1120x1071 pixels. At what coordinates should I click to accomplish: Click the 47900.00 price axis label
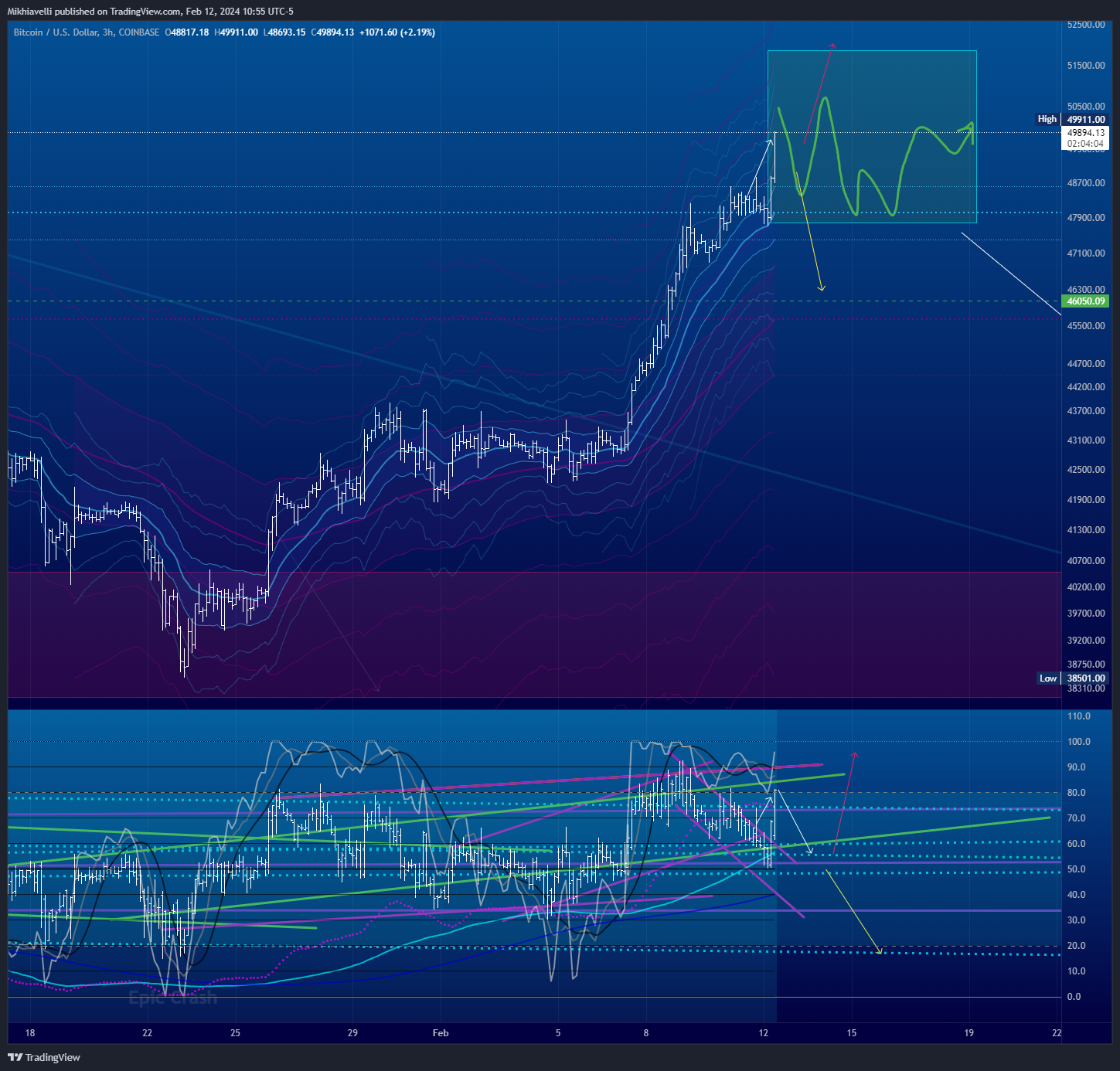1086,218
